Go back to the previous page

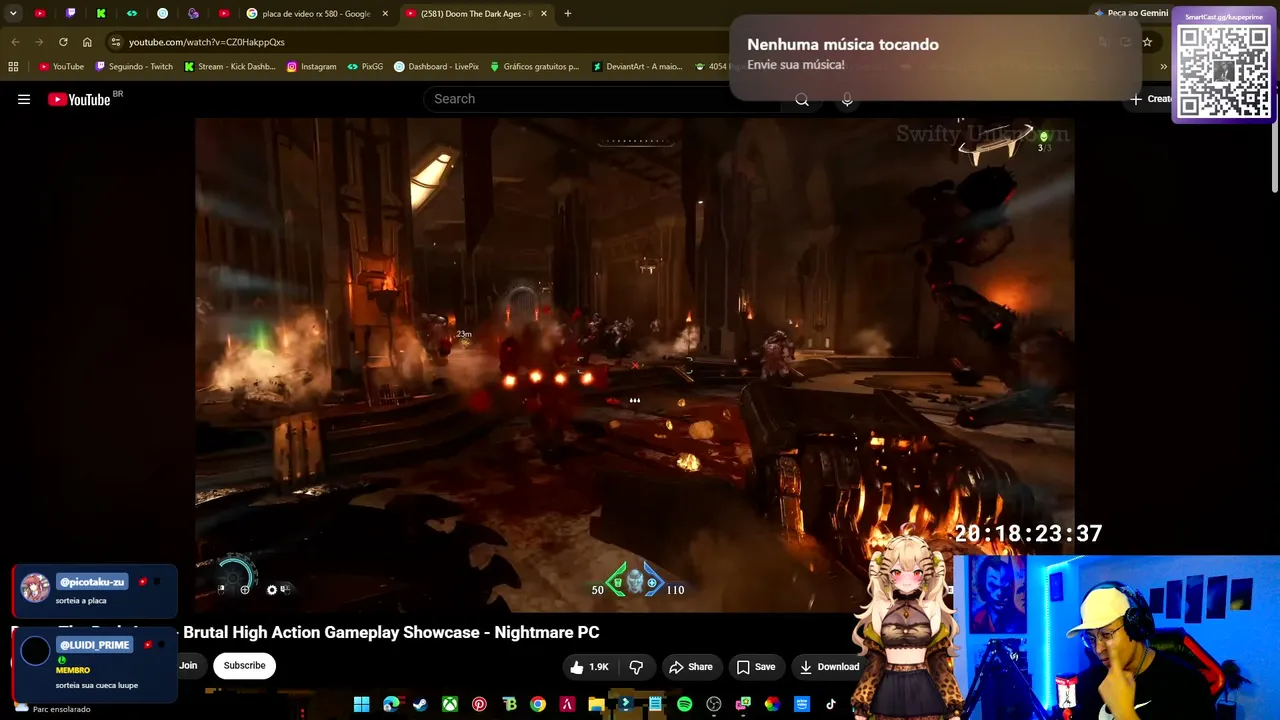click(15, 42)
